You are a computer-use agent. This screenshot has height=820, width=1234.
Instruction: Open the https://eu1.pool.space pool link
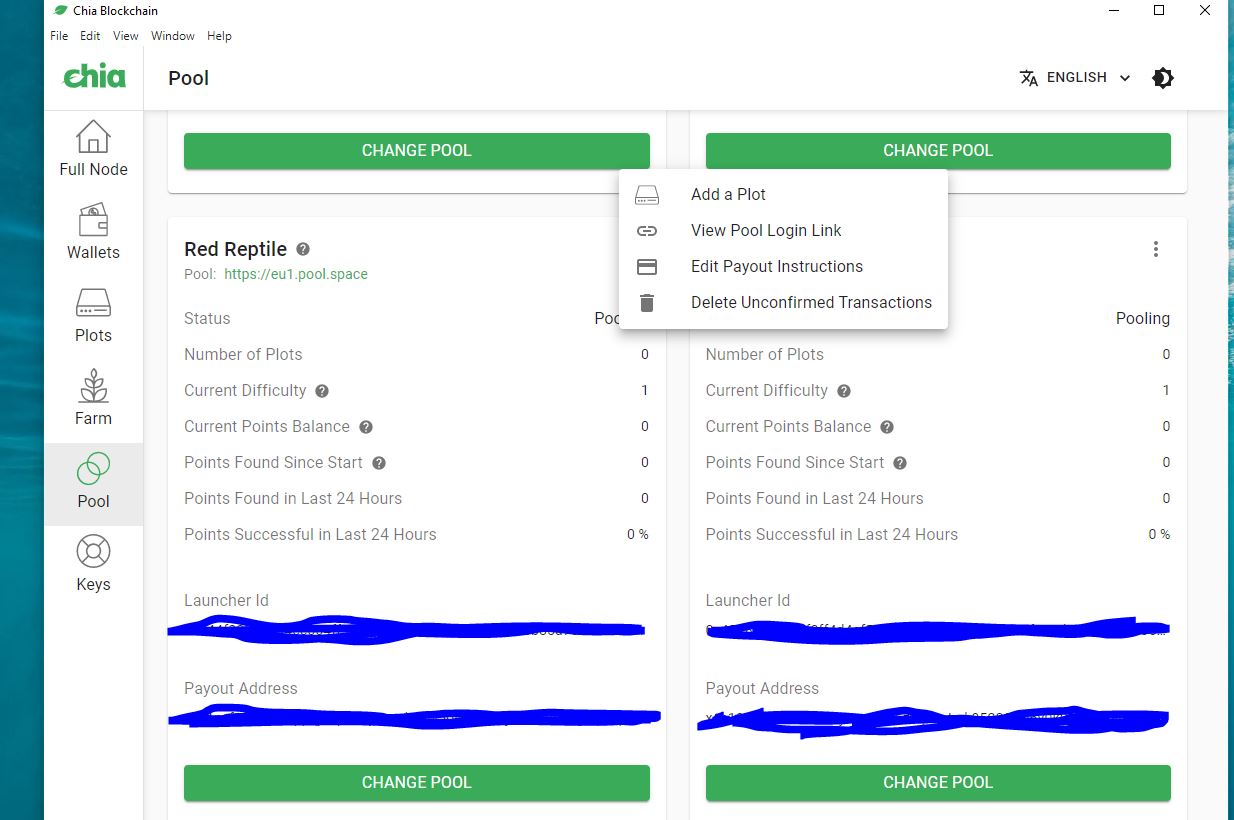click(x=296, y=274)
